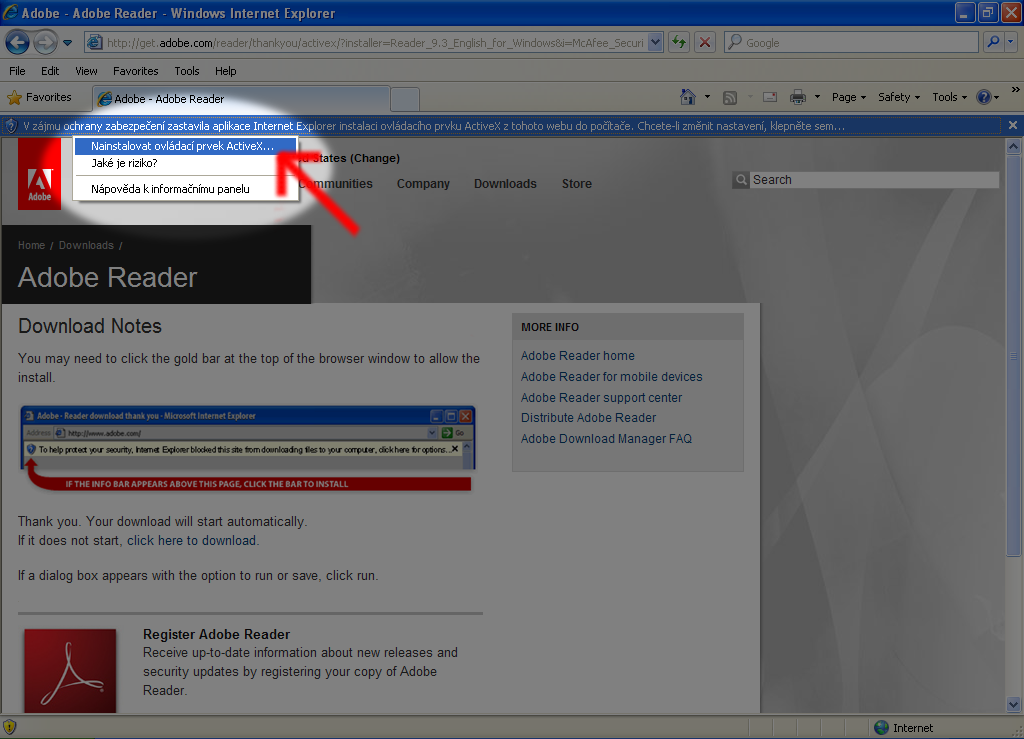Expand the command bar overflow chevron
The width and height of the screenshot is (1024, 739).
tap(1016, 89)
